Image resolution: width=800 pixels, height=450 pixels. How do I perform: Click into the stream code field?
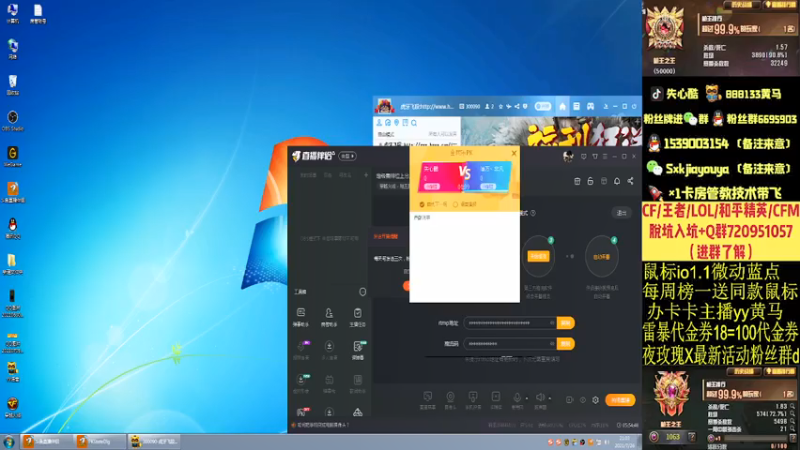[x=510, y=344]
